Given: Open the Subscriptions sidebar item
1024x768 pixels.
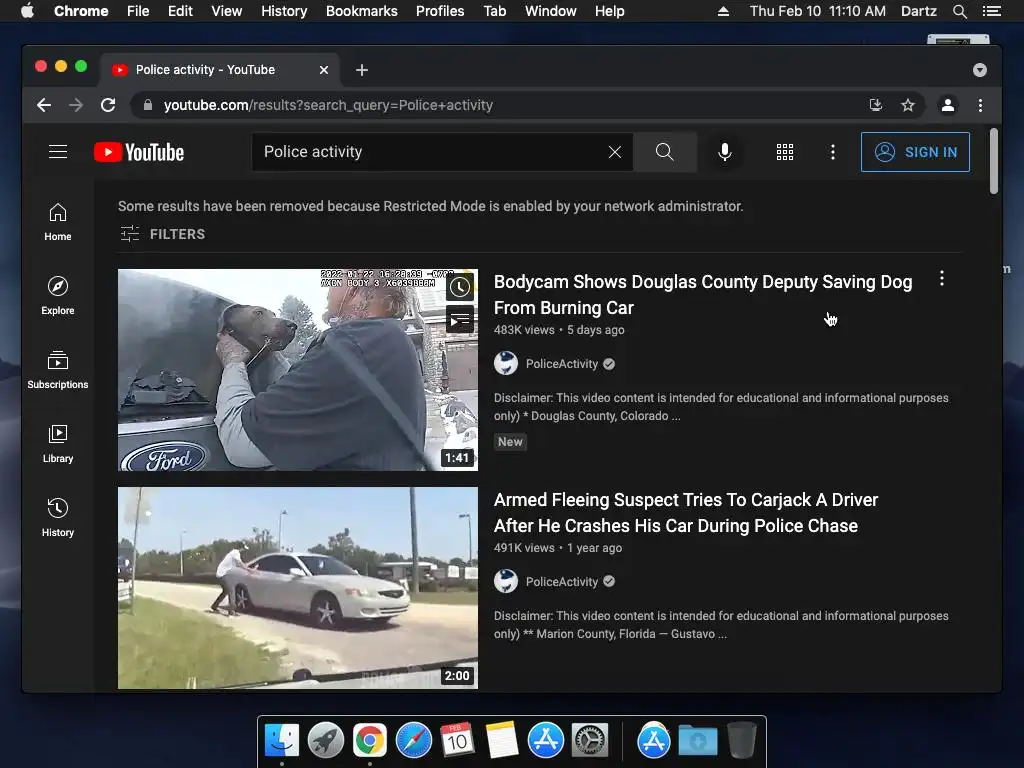Looking at the screenshot, I should point(58,370).
